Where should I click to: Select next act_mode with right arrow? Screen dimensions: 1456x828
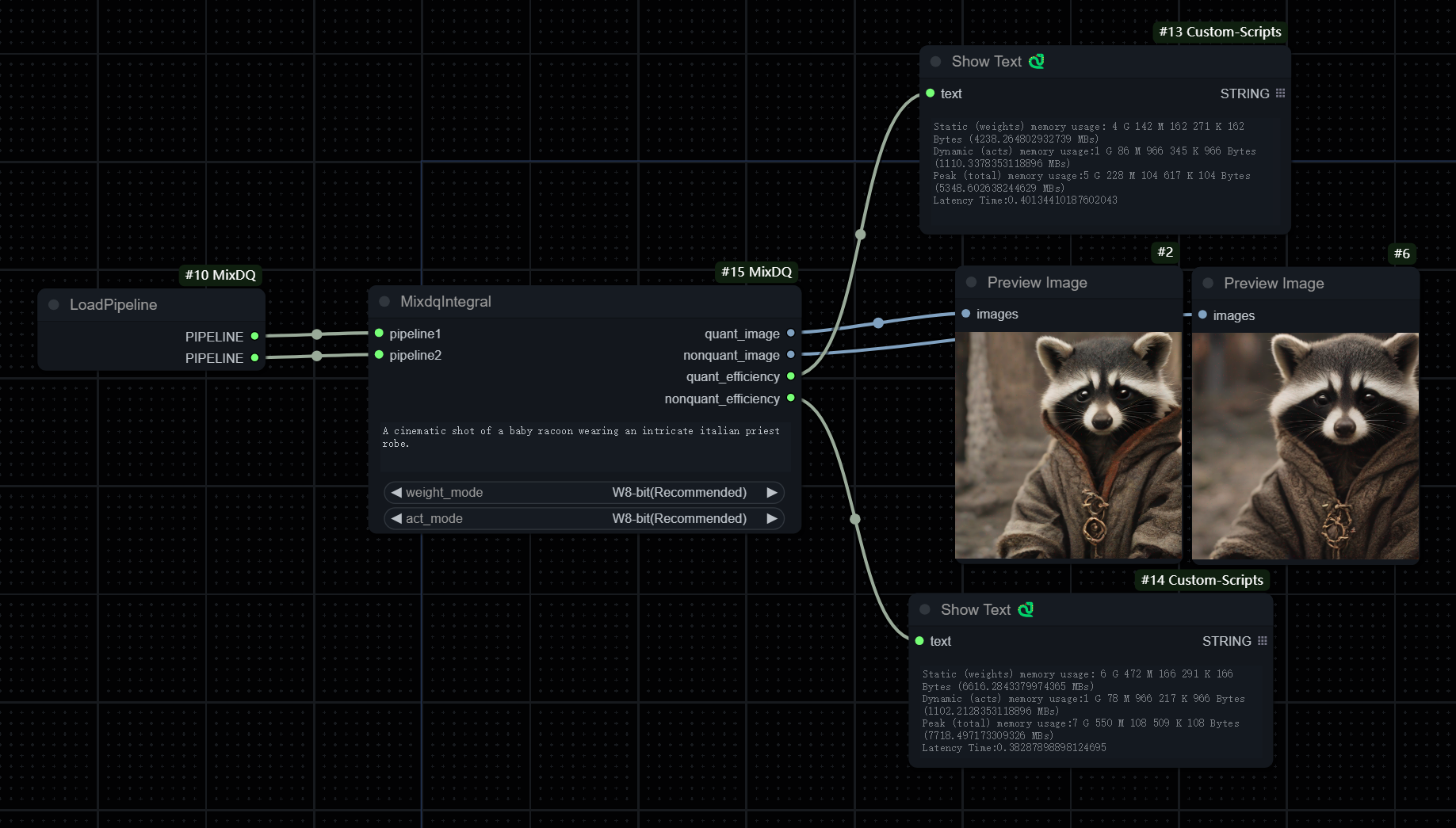pyautogui.click(x=772, y=518)
